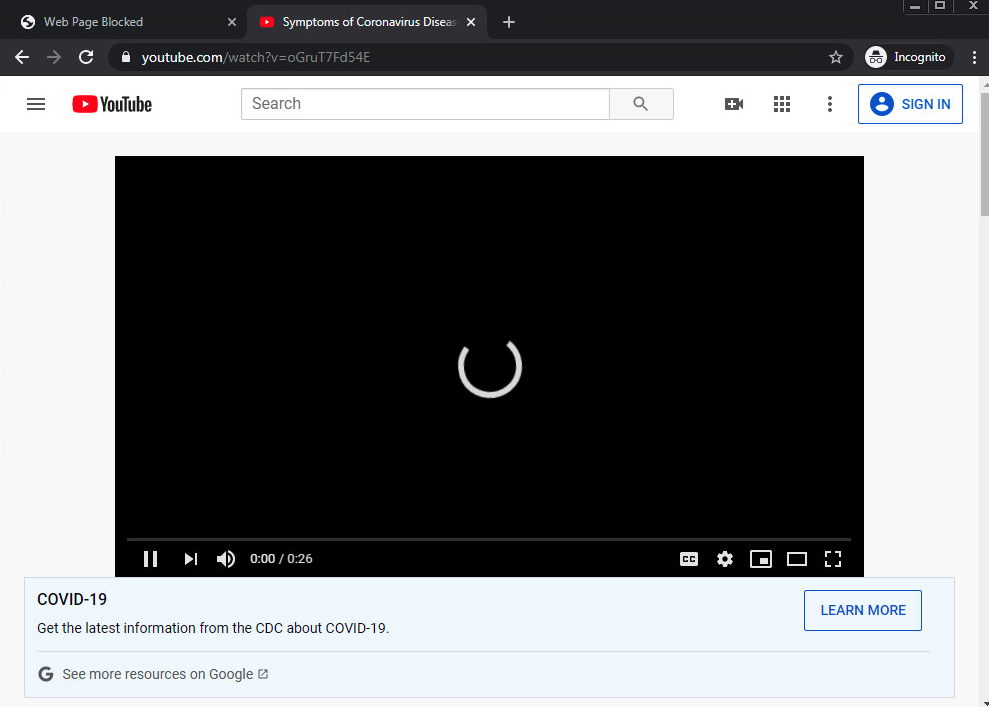
Task: Enter fullscreen viewing
Action: [833, 559]
